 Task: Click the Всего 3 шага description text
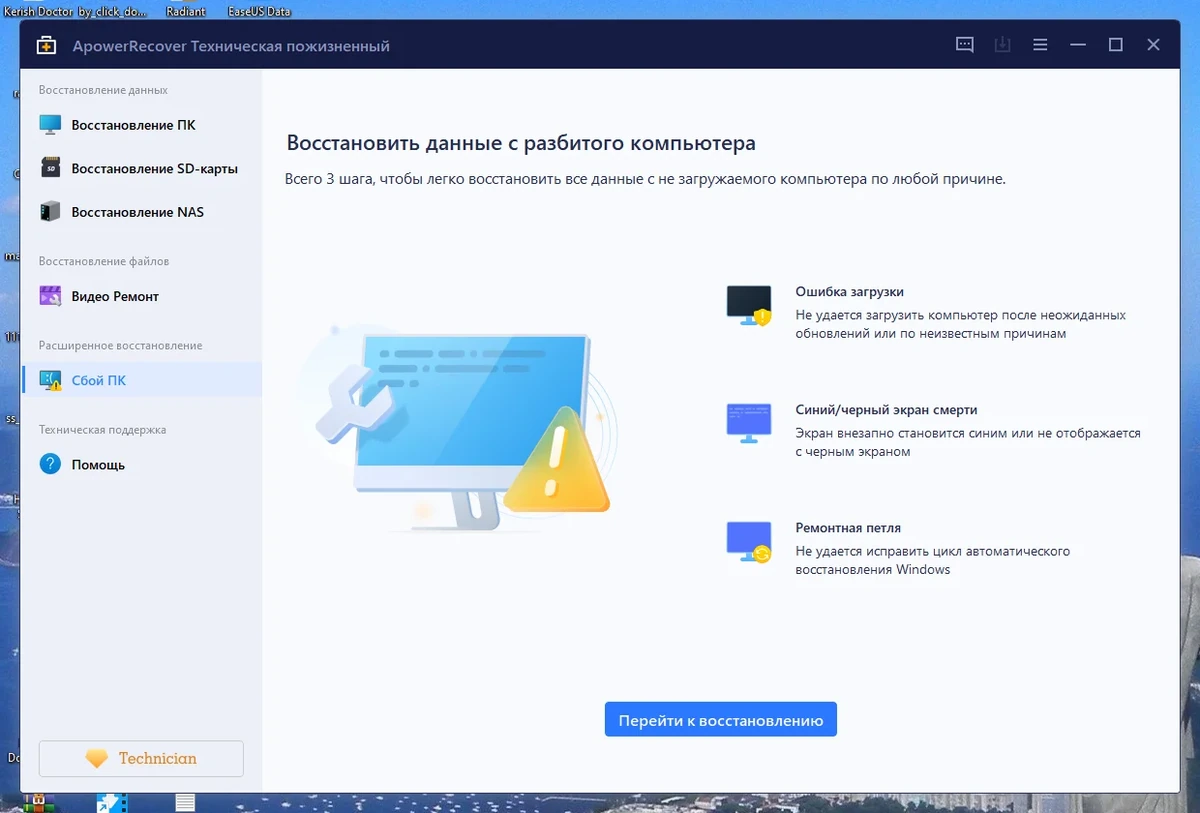coord(645,180)
